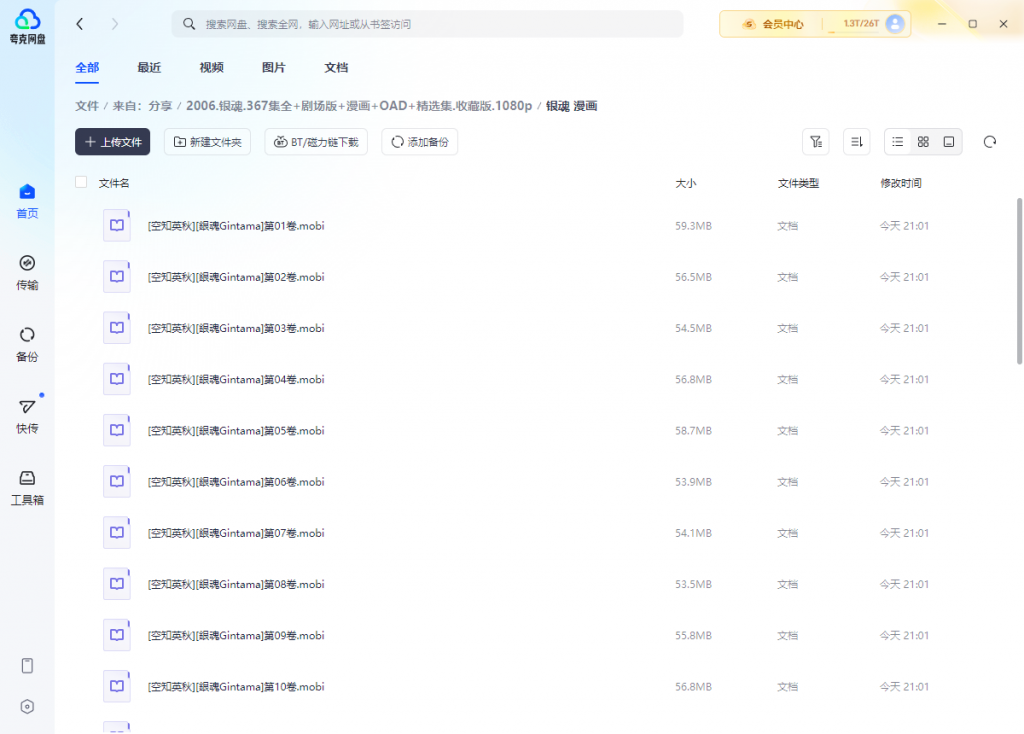Viewport: 1024px width, 734px height.
Task: Click the 新建文件夹 button
Action: pos(208,142)
